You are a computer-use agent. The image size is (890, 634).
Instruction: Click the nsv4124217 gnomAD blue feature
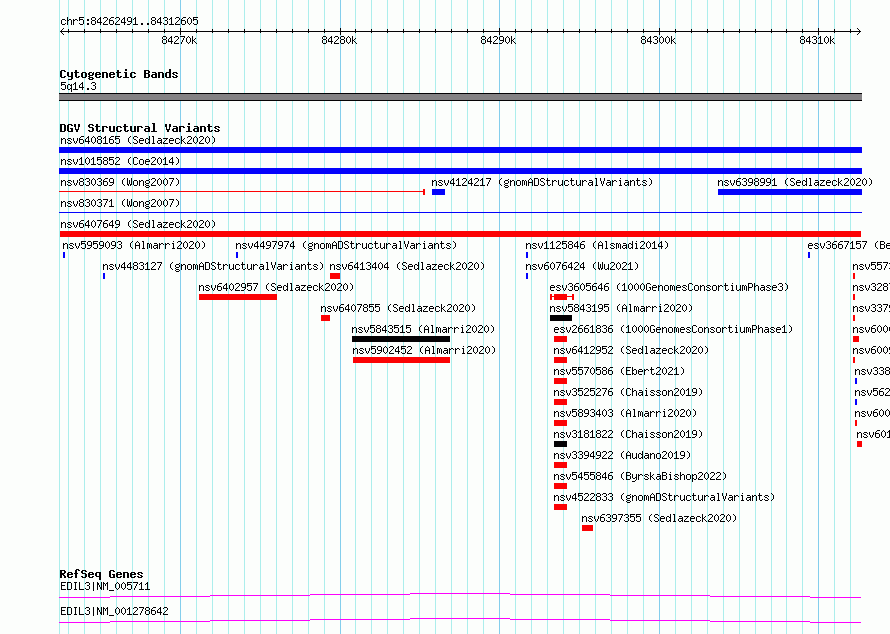438,192
